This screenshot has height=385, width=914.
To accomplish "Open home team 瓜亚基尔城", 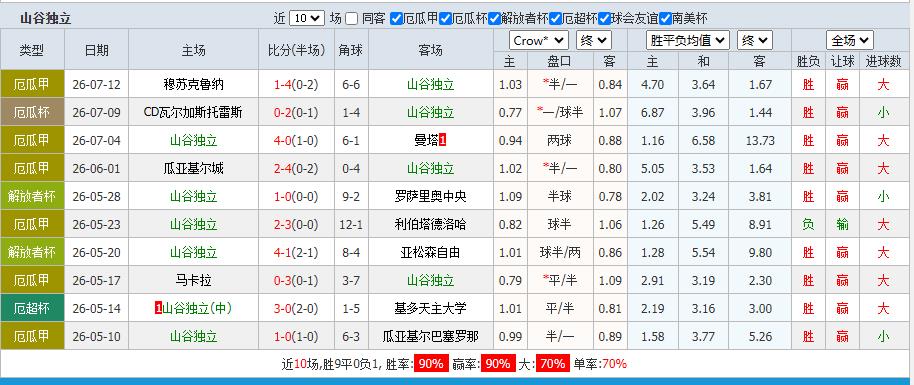I will 194,169.
